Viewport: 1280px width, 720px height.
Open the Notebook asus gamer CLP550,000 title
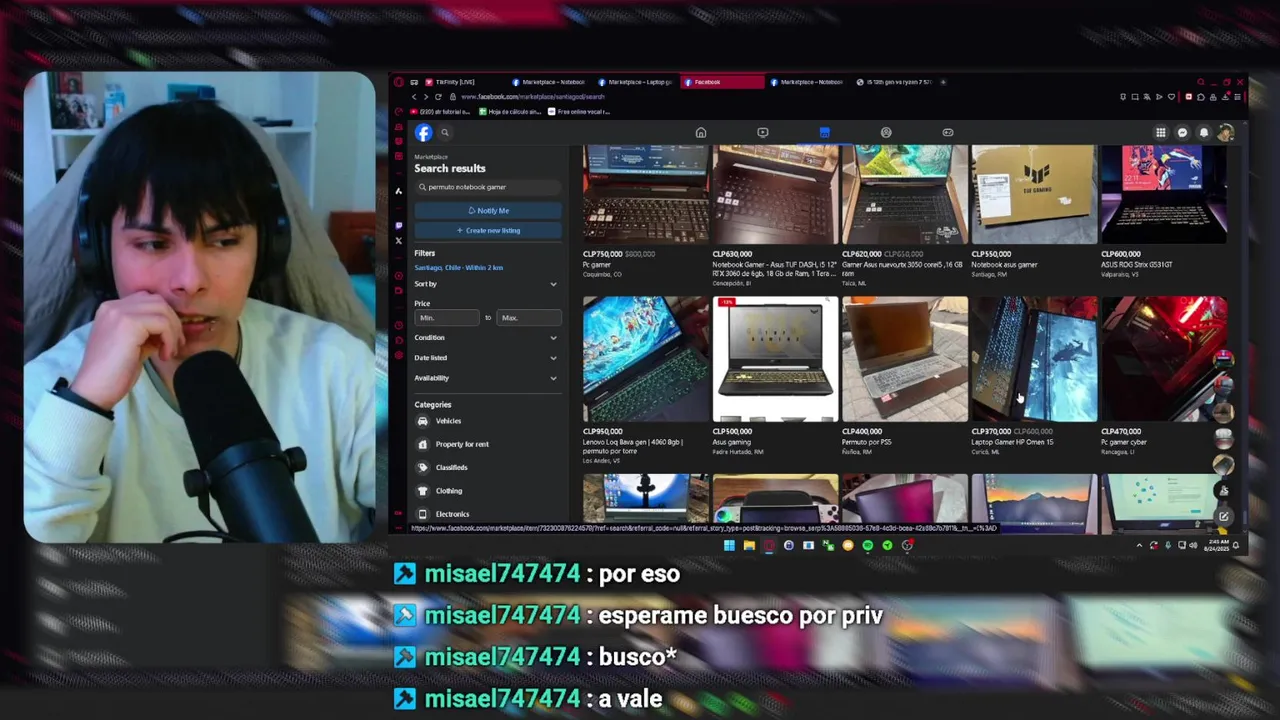pos(1005,265)
